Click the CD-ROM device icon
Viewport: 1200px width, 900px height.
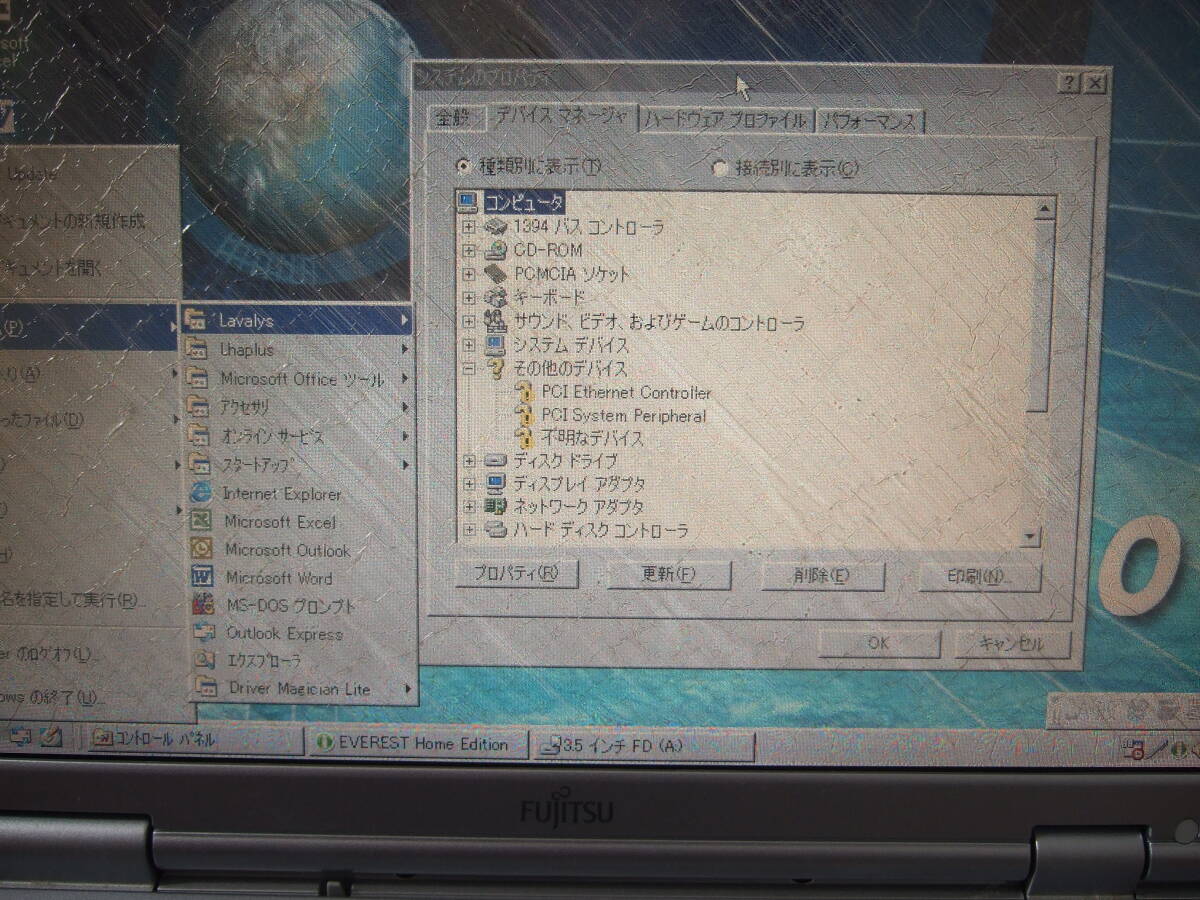point(496,250)
